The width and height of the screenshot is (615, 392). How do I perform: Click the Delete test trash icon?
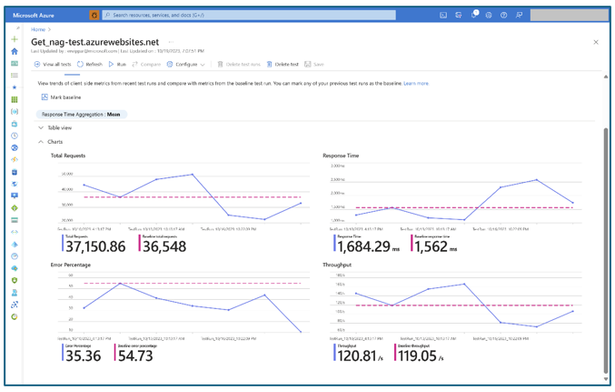click(x=269, y=64)
